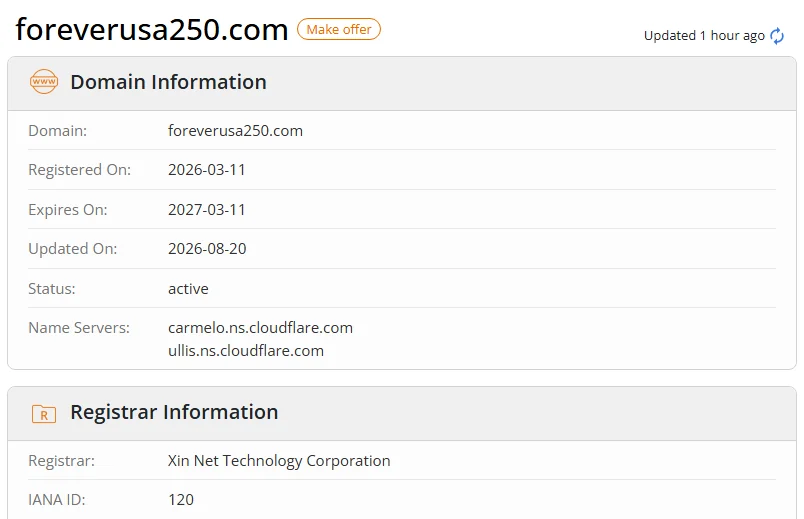Click the 'Updated On:' label
Screen dimensions: 804x519
point(73,249)
